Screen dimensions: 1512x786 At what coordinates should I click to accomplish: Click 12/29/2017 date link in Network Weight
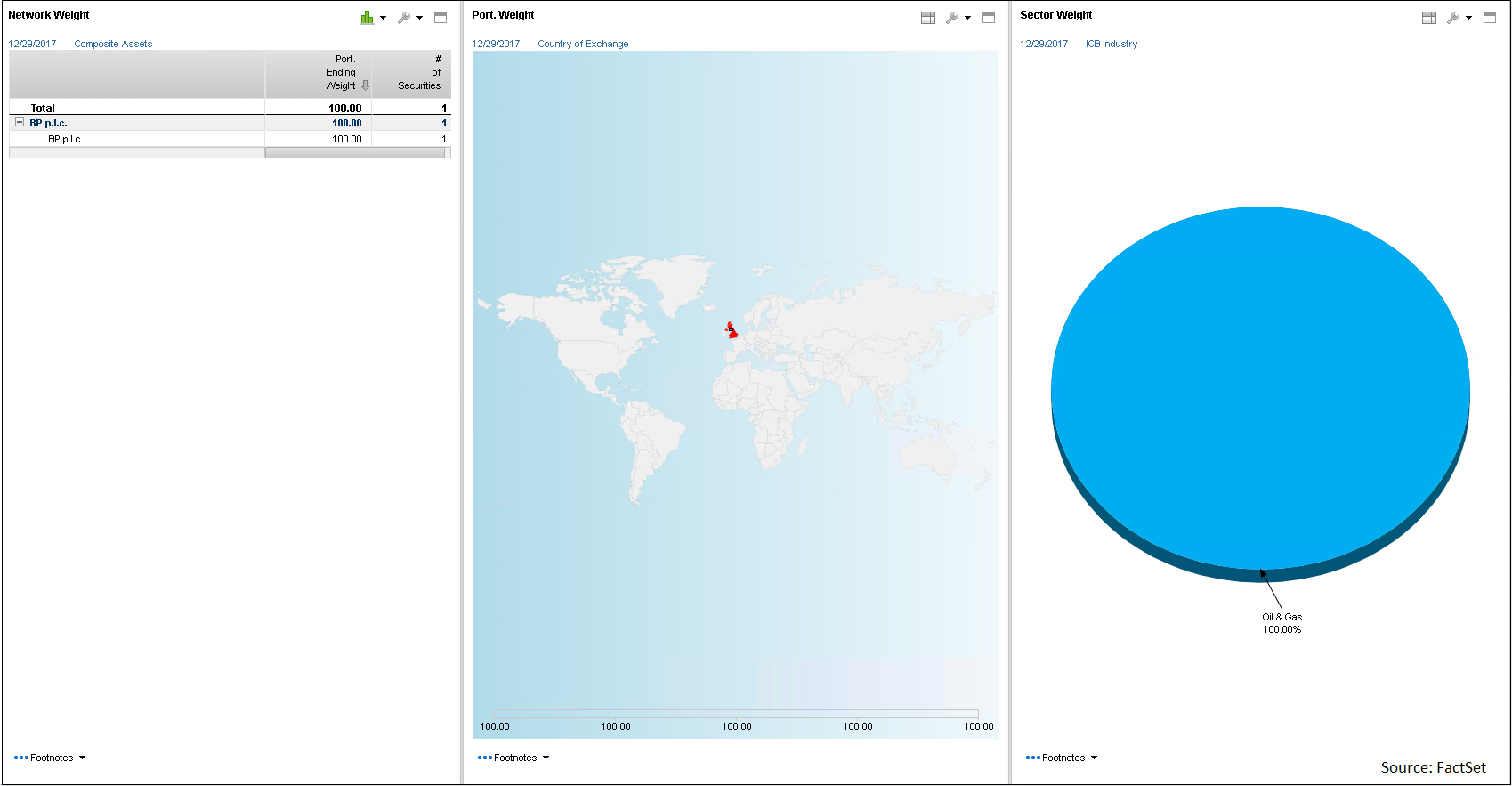pyautogui.click(x=32, y=44)
